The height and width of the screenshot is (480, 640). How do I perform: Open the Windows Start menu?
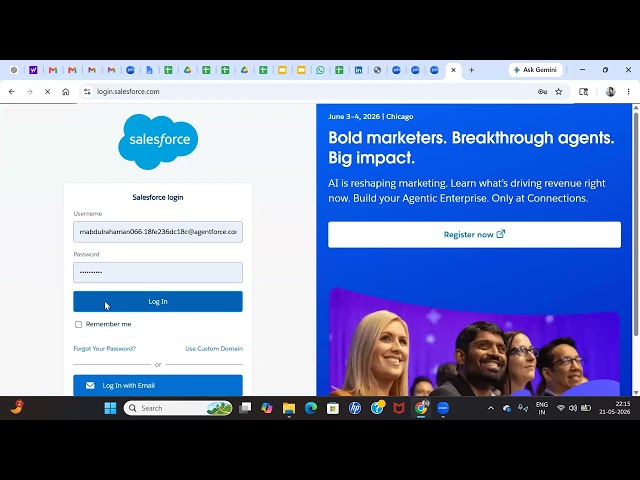click(110, 408)
